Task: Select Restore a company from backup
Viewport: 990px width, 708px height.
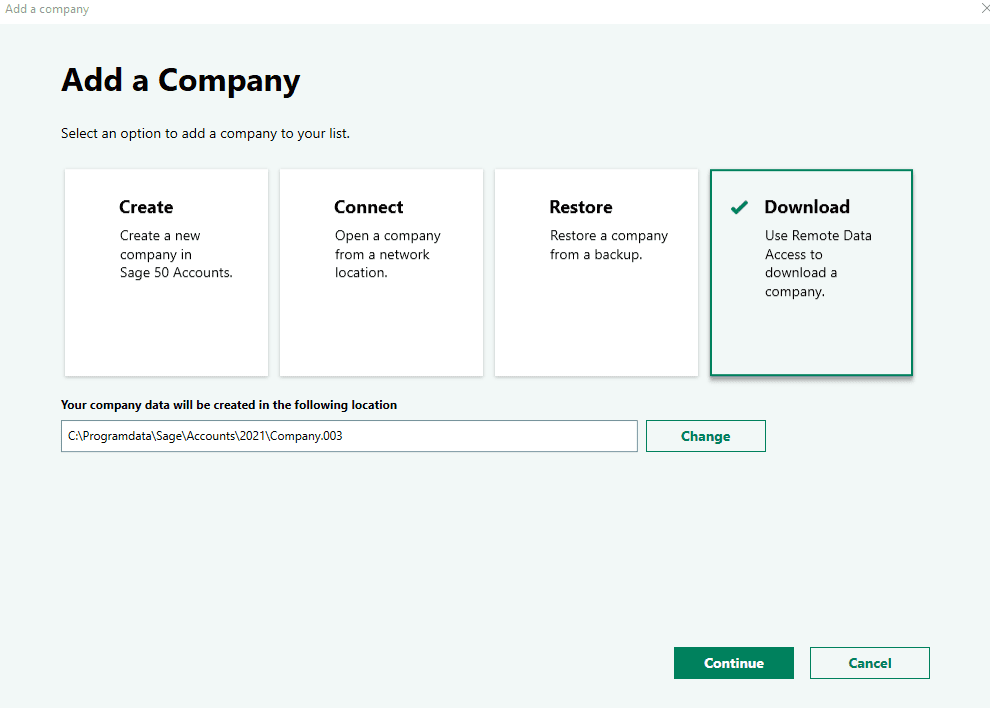Action: click(596, 272)
